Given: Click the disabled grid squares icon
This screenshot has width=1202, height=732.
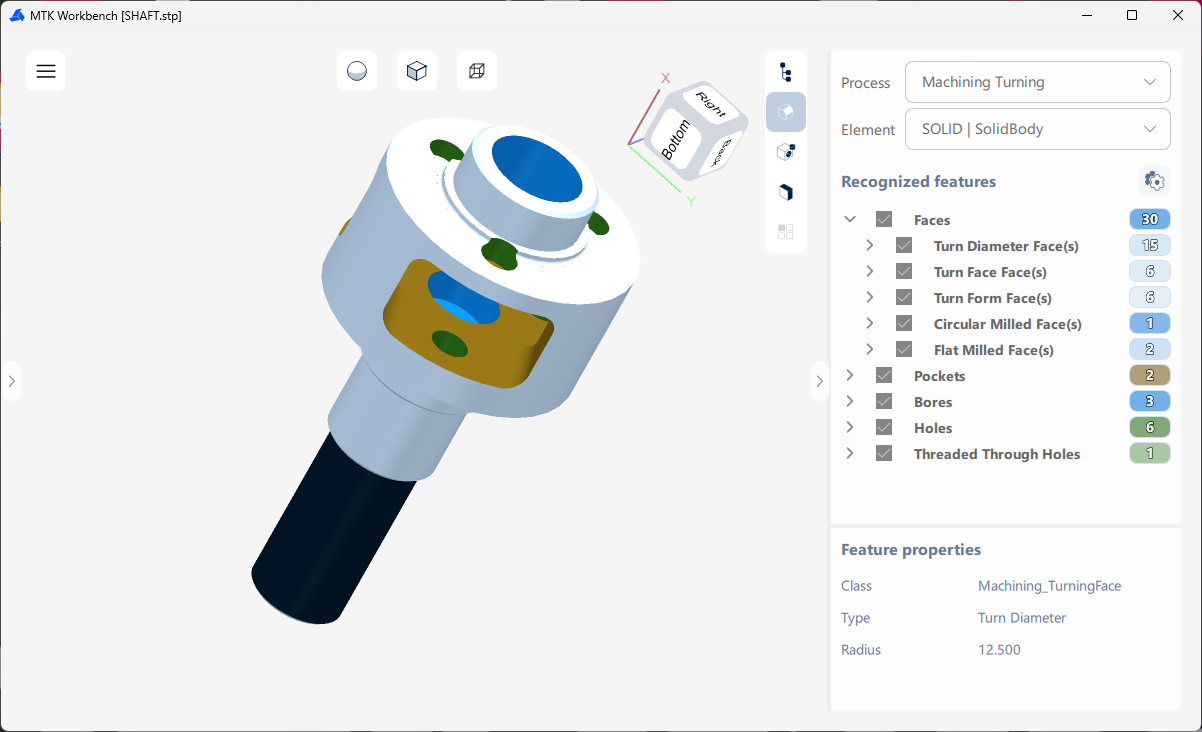Looking at the screenshot, I should click(x=786, y=232).
